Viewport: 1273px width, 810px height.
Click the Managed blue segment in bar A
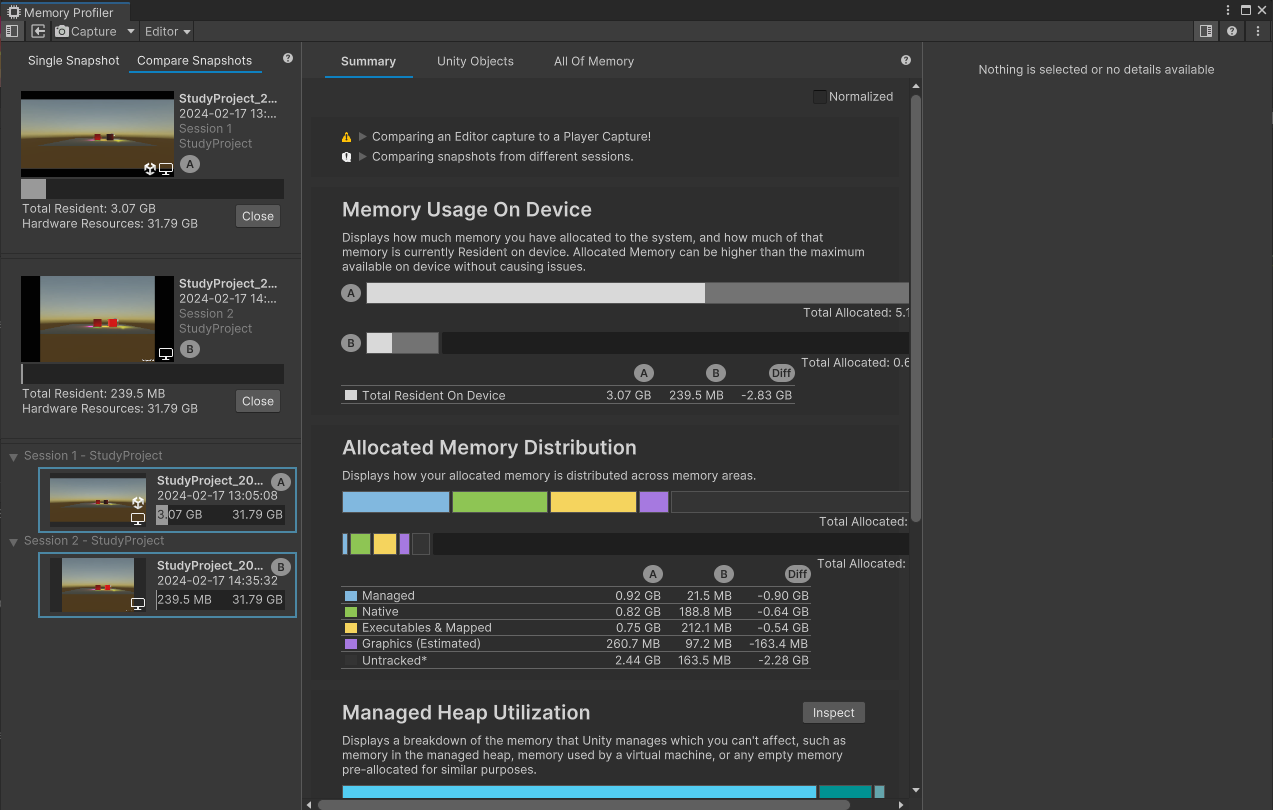pyautogui.click(x=396, y=502)
